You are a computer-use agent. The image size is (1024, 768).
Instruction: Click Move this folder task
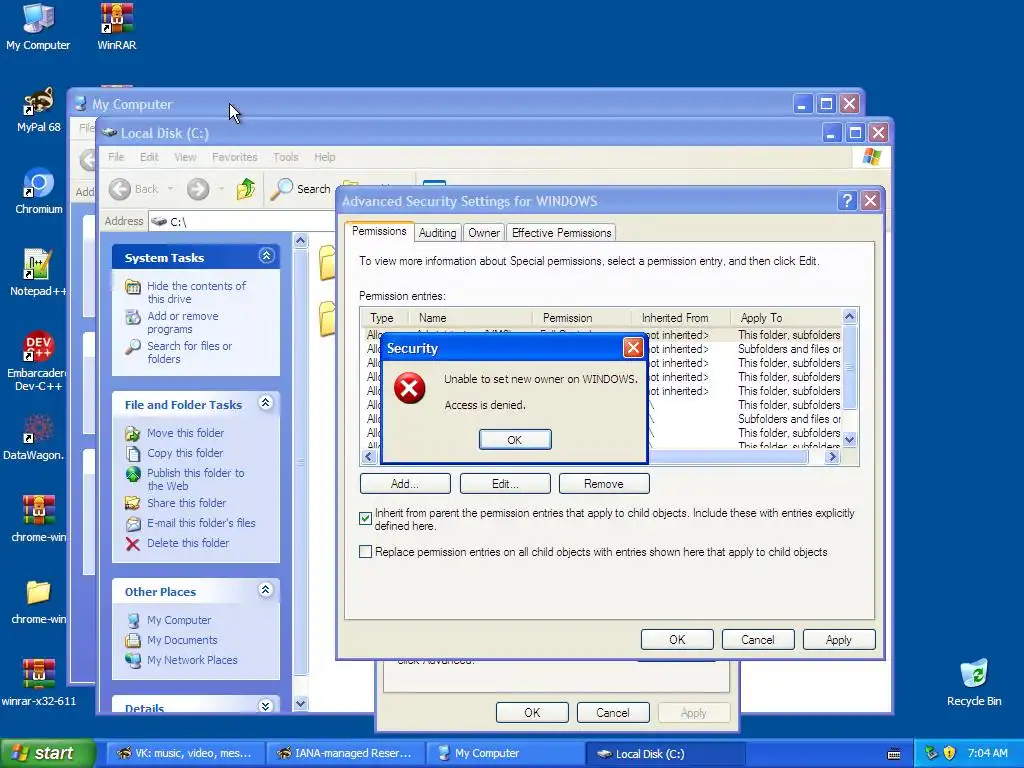185,433
